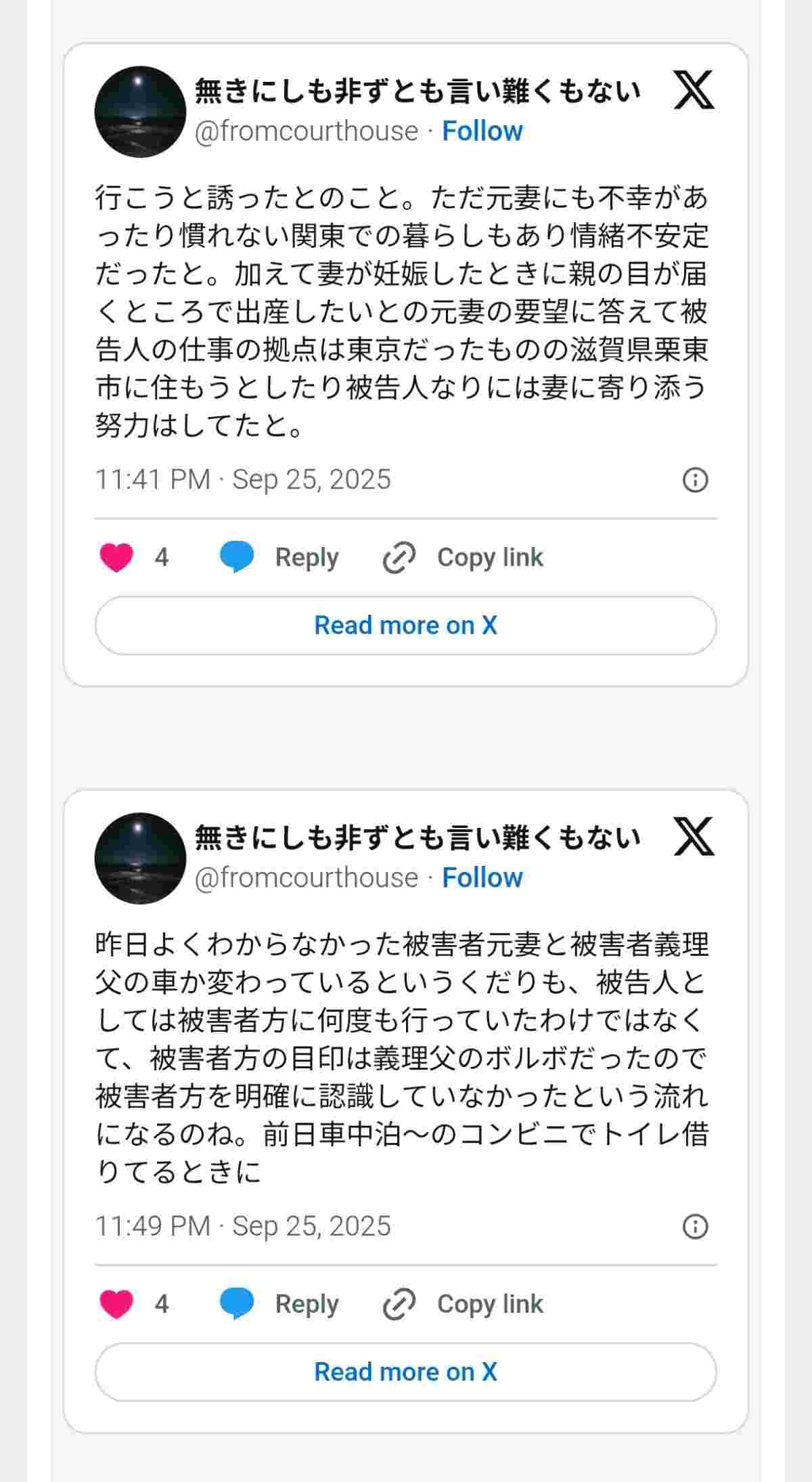Like the second tweet with the heart icon
The height and width of the screenshot is (1482, 812).
tap(116, 1304)
